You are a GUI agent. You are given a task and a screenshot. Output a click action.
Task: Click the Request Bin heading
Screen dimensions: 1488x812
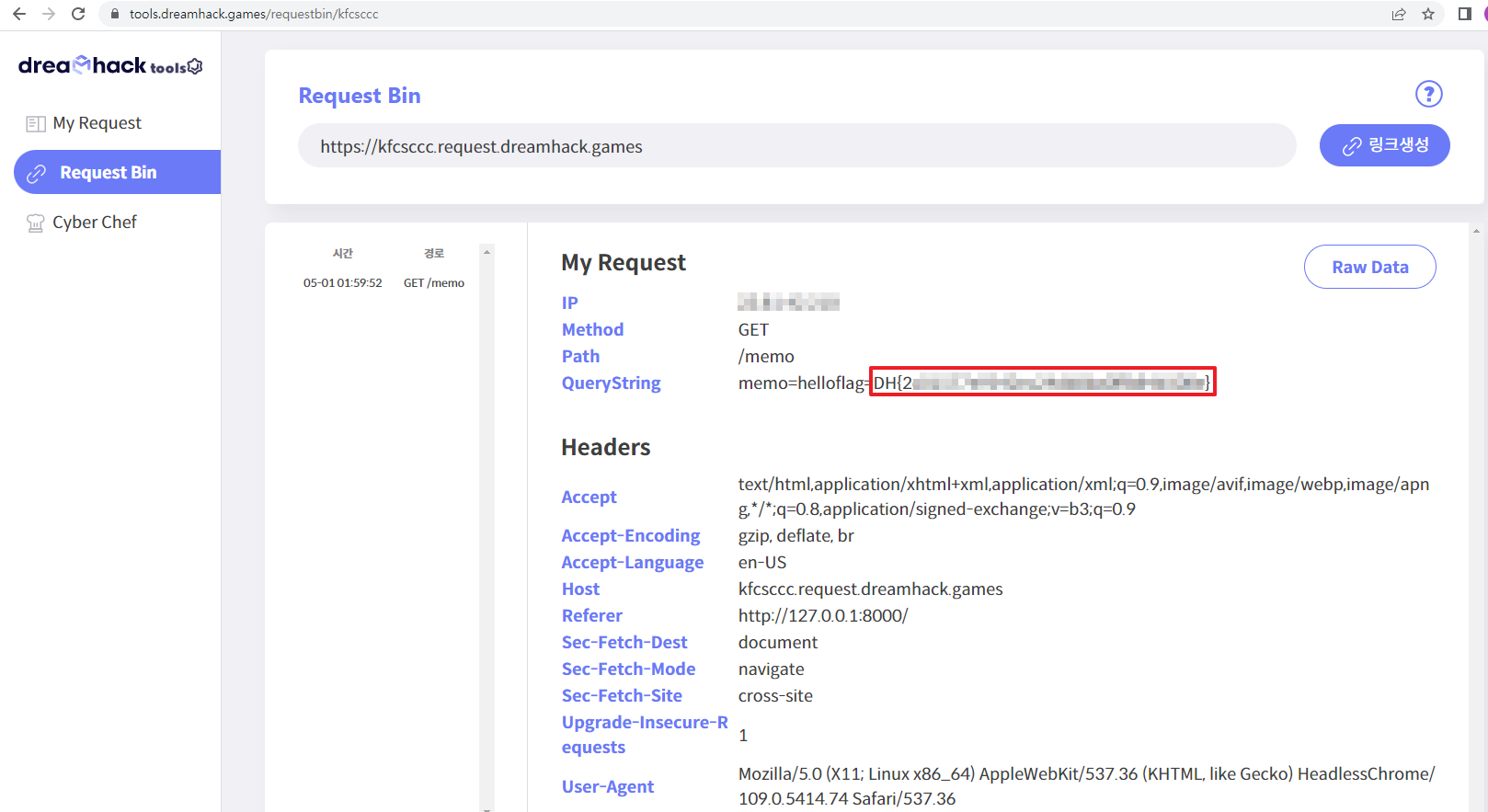coord(360,96)
